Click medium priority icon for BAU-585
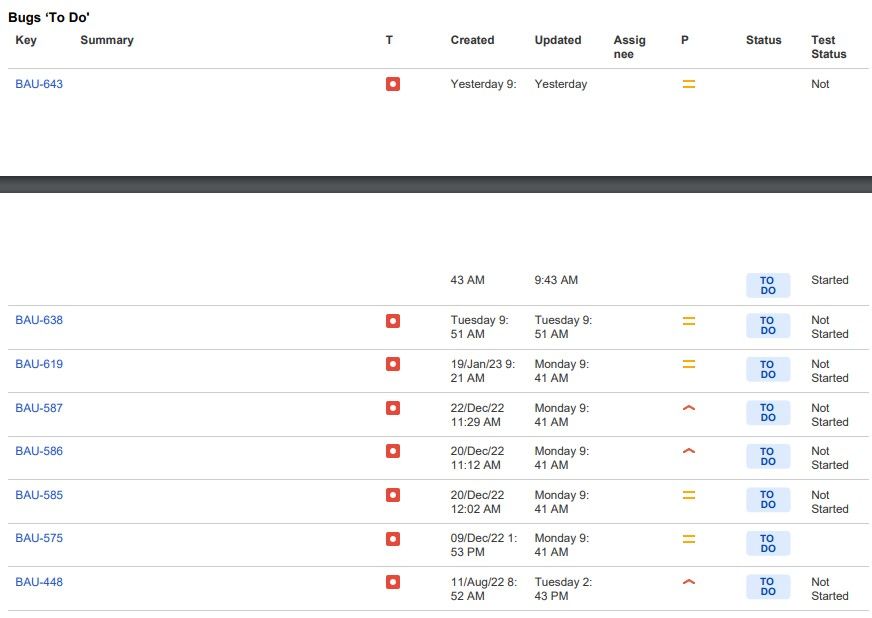Image resolution: width=872 pixels, height=618 pixels. pos(688,495)
